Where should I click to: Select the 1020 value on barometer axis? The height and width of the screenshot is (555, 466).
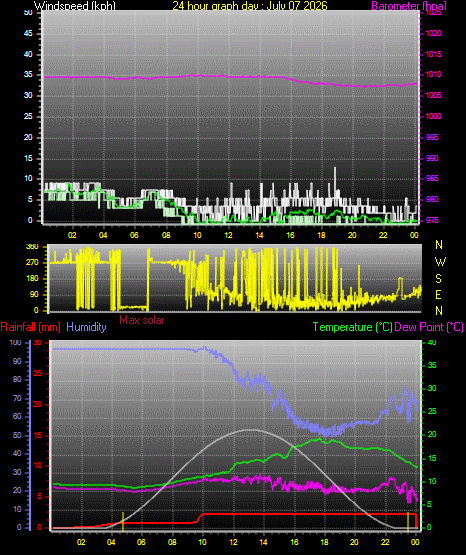(433, 33)
